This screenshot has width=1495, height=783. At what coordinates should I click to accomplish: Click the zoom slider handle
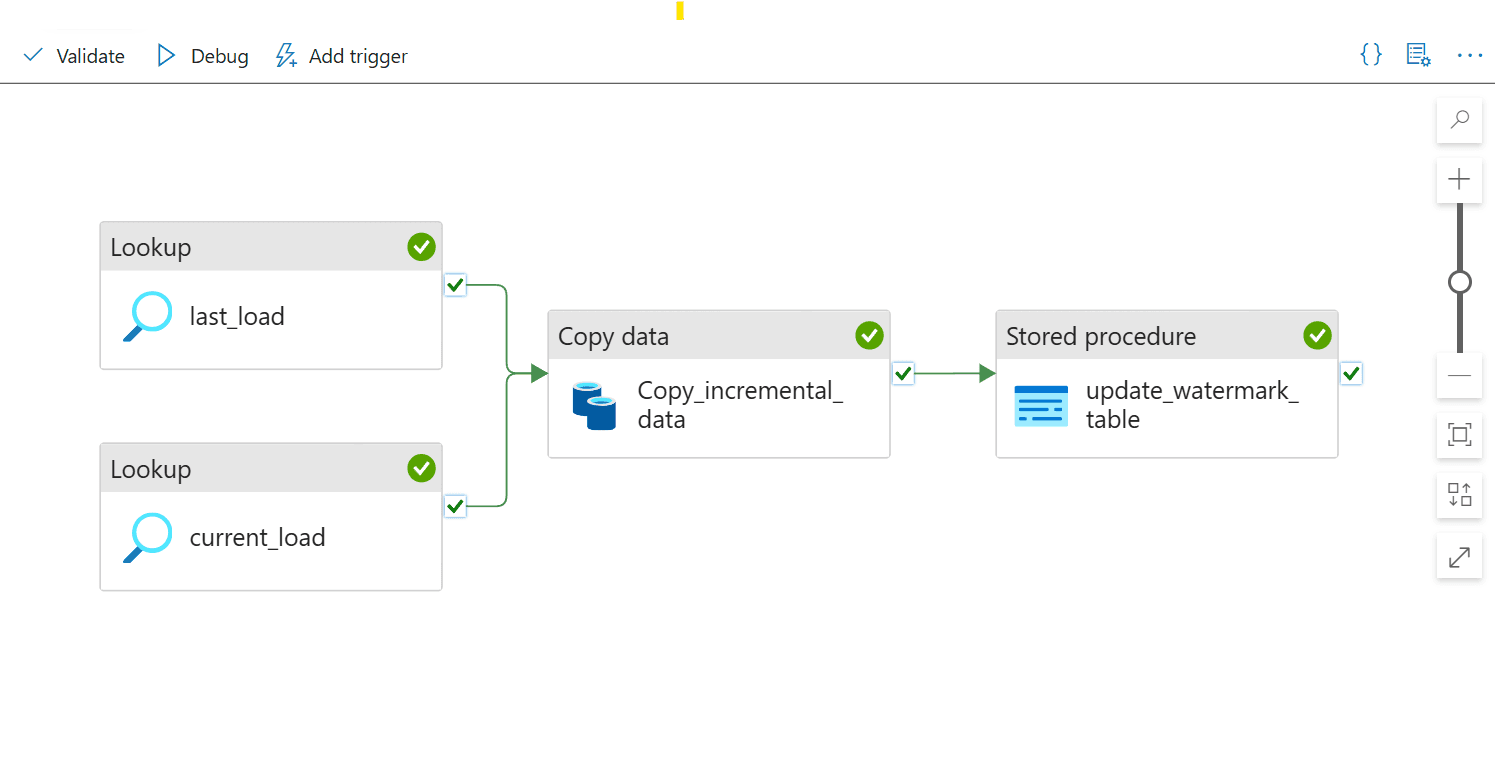tap(1459, 282)
